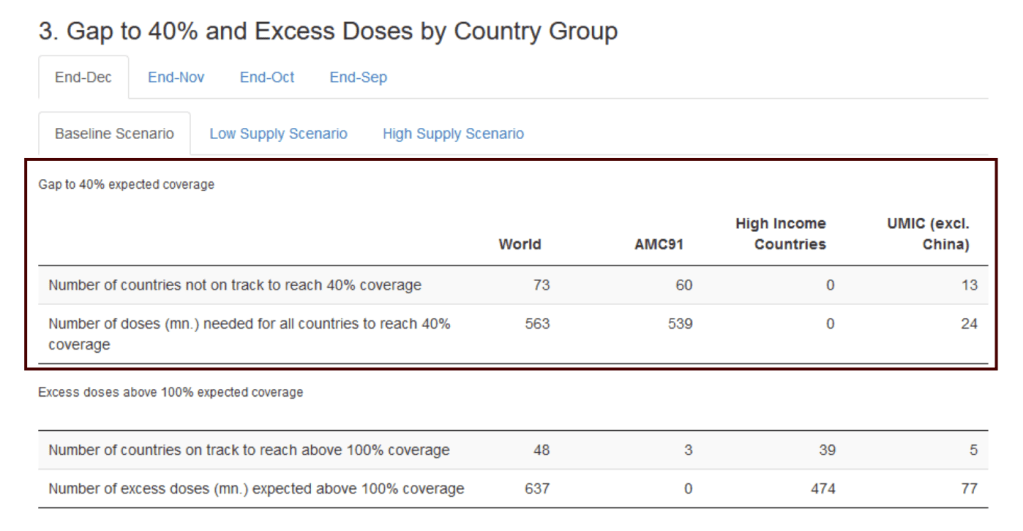Select the Baseline Scenario tab
This screenshot has width=1023, height=531.
tap(114, 133)
